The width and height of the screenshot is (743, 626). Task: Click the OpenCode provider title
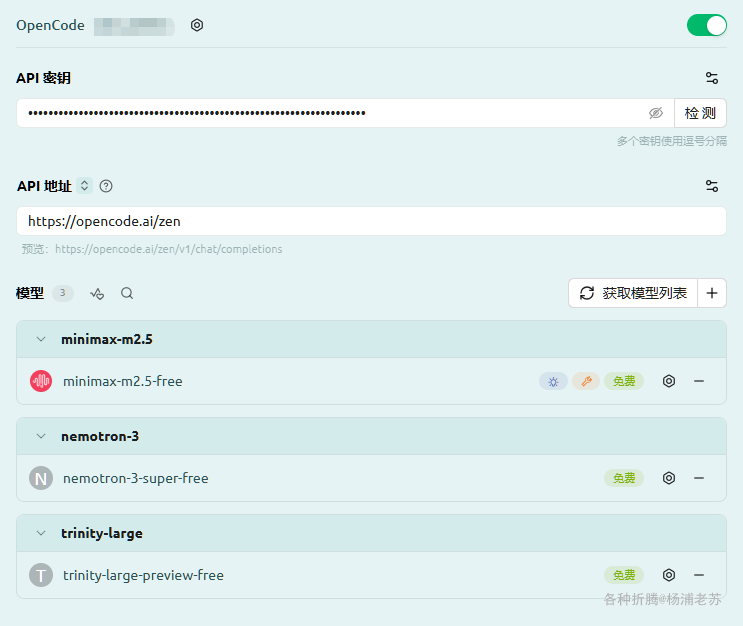(50, 25)
